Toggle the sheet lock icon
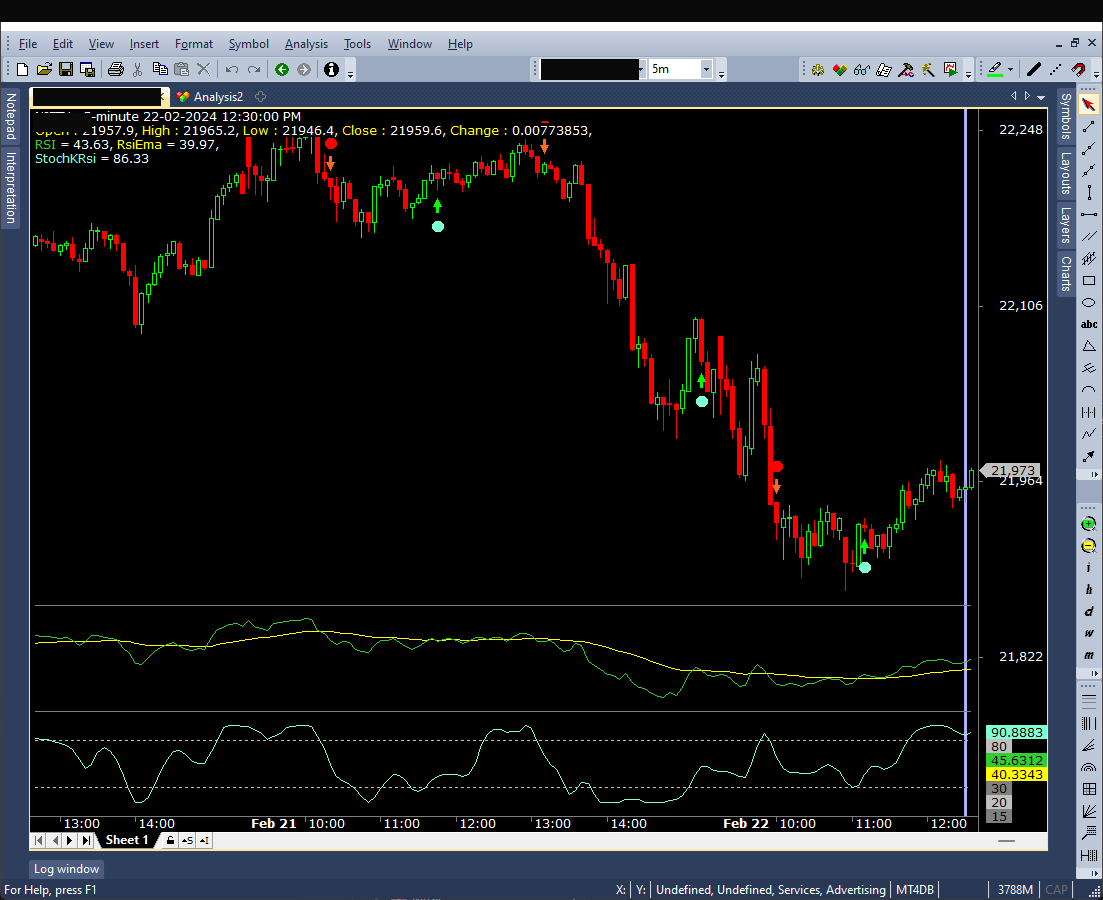The height and width of the screenshot is (900, 1103). click(x=170, y=840)
